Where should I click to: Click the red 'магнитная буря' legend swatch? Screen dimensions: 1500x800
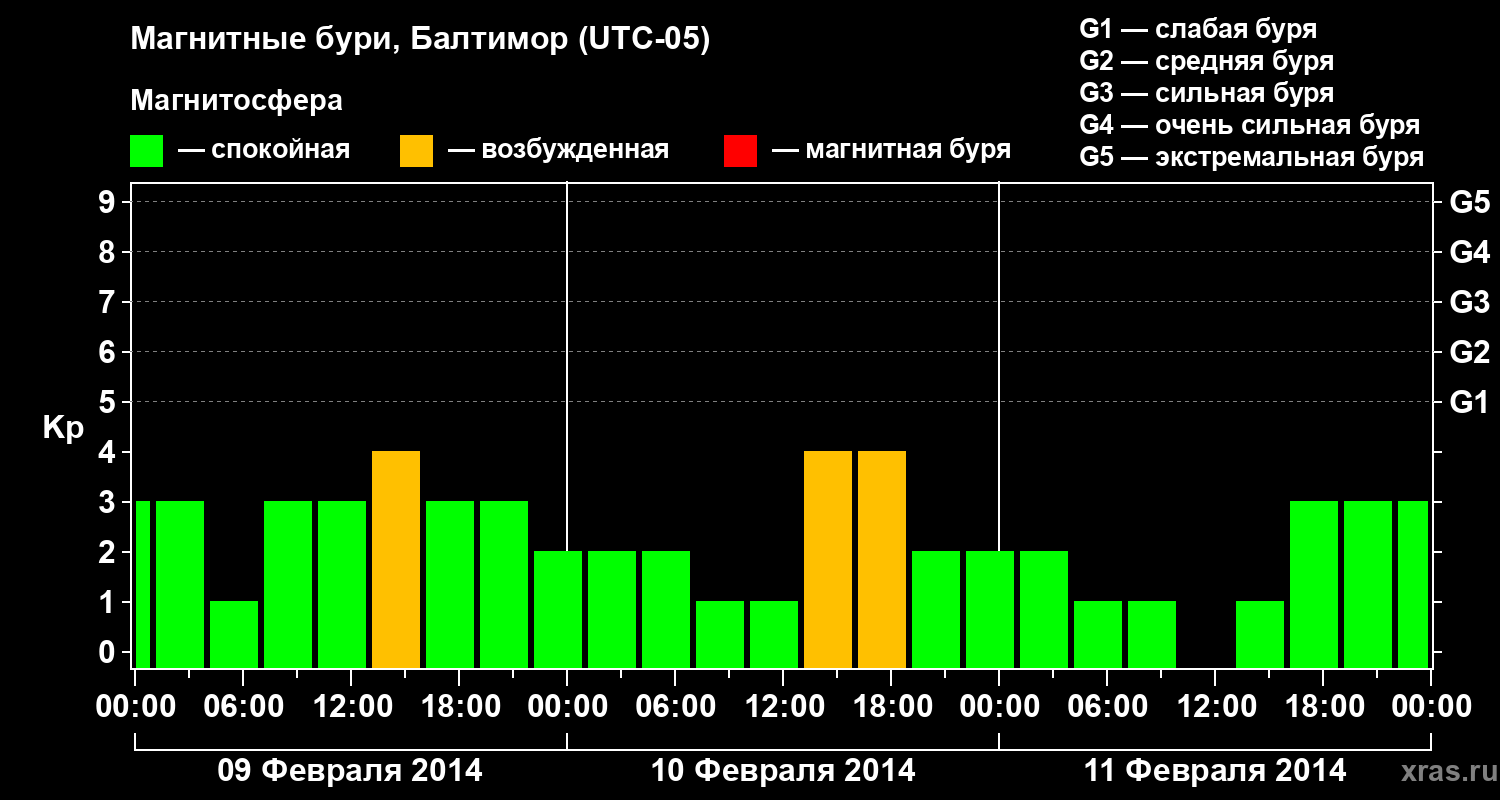[x=740, y=151]
